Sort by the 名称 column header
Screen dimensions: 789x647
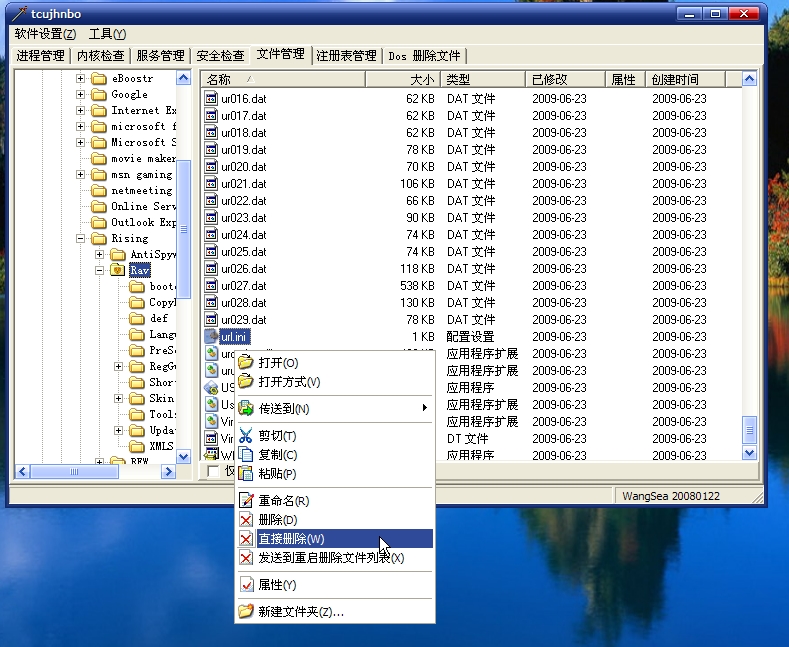pyautogui.click(x=283, y=79)
